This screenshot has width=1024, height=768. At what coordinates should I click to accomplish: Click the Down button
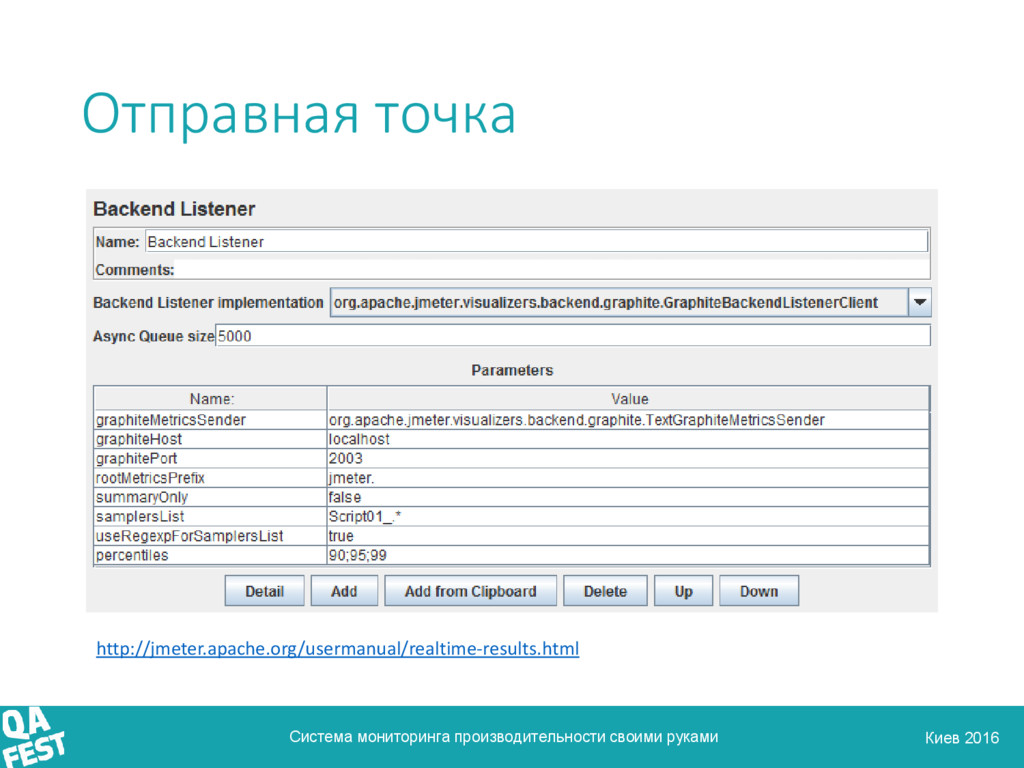pos(759,591)
